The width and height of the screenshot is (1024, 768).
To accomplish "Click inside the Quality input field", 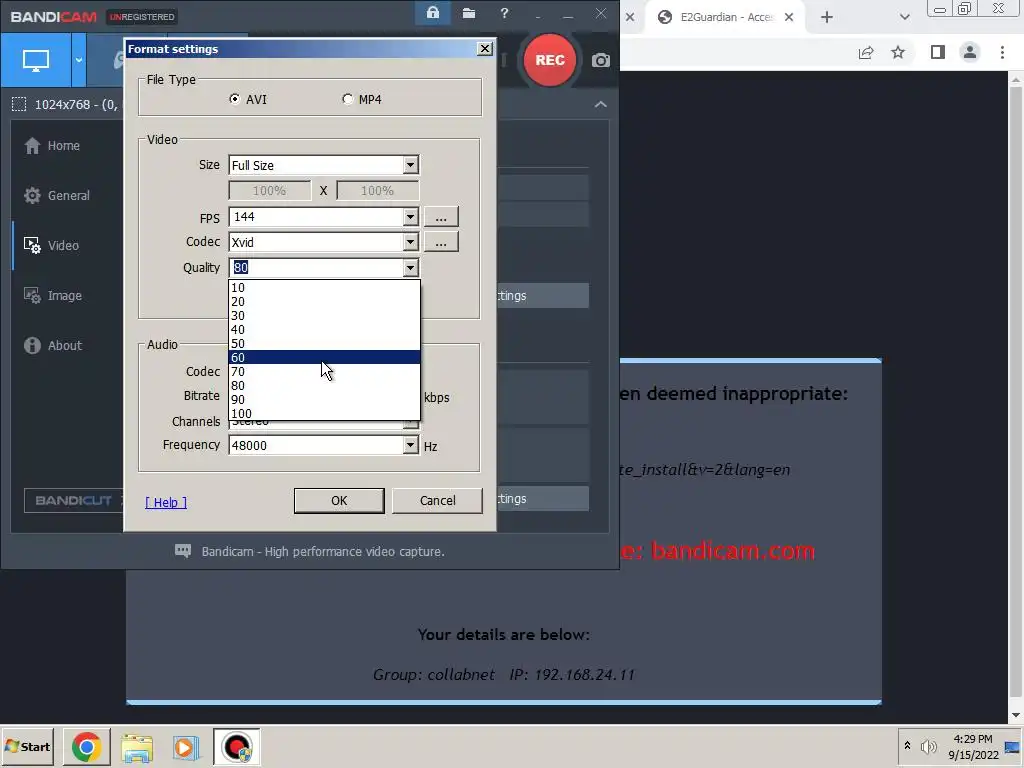I will [316, 268].
